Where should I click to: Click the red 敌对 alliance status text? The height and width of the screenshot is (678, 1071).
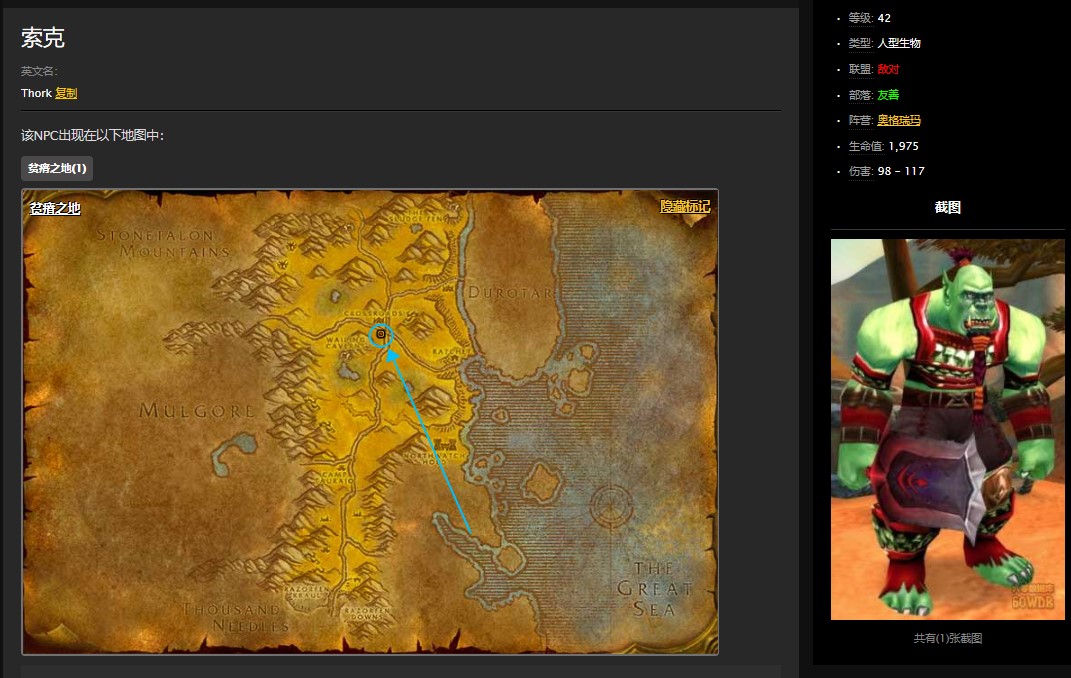(888, 69)
